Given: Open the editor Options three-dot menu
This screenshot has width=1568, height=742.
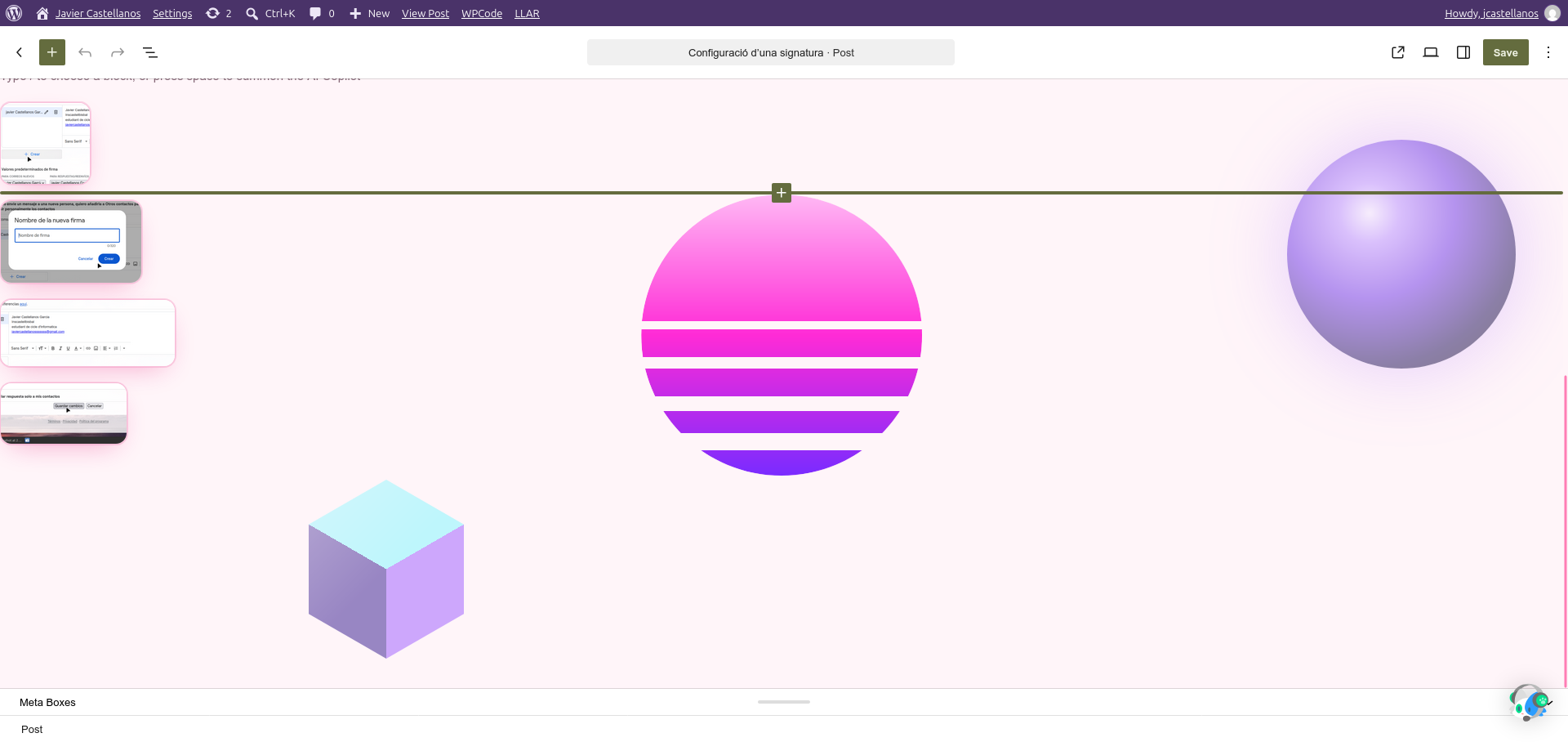Looking at the screenshot, I should [x=1548, y=52].
